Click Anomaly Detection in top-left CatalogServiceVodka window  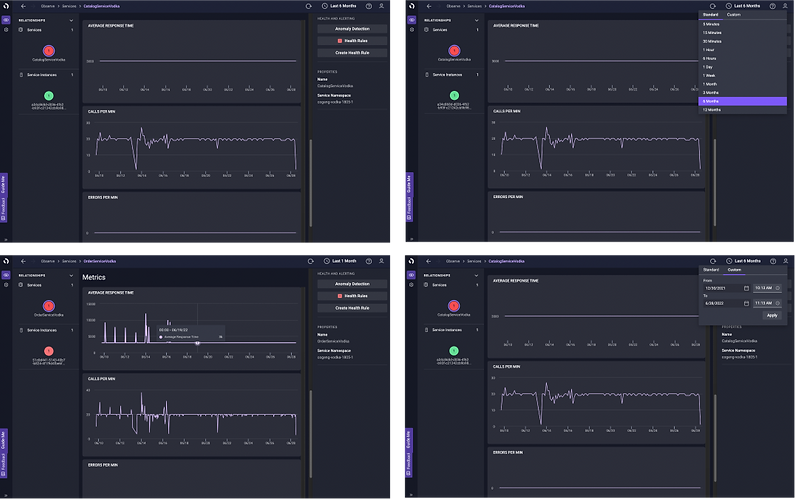click(x=352, y=29)
